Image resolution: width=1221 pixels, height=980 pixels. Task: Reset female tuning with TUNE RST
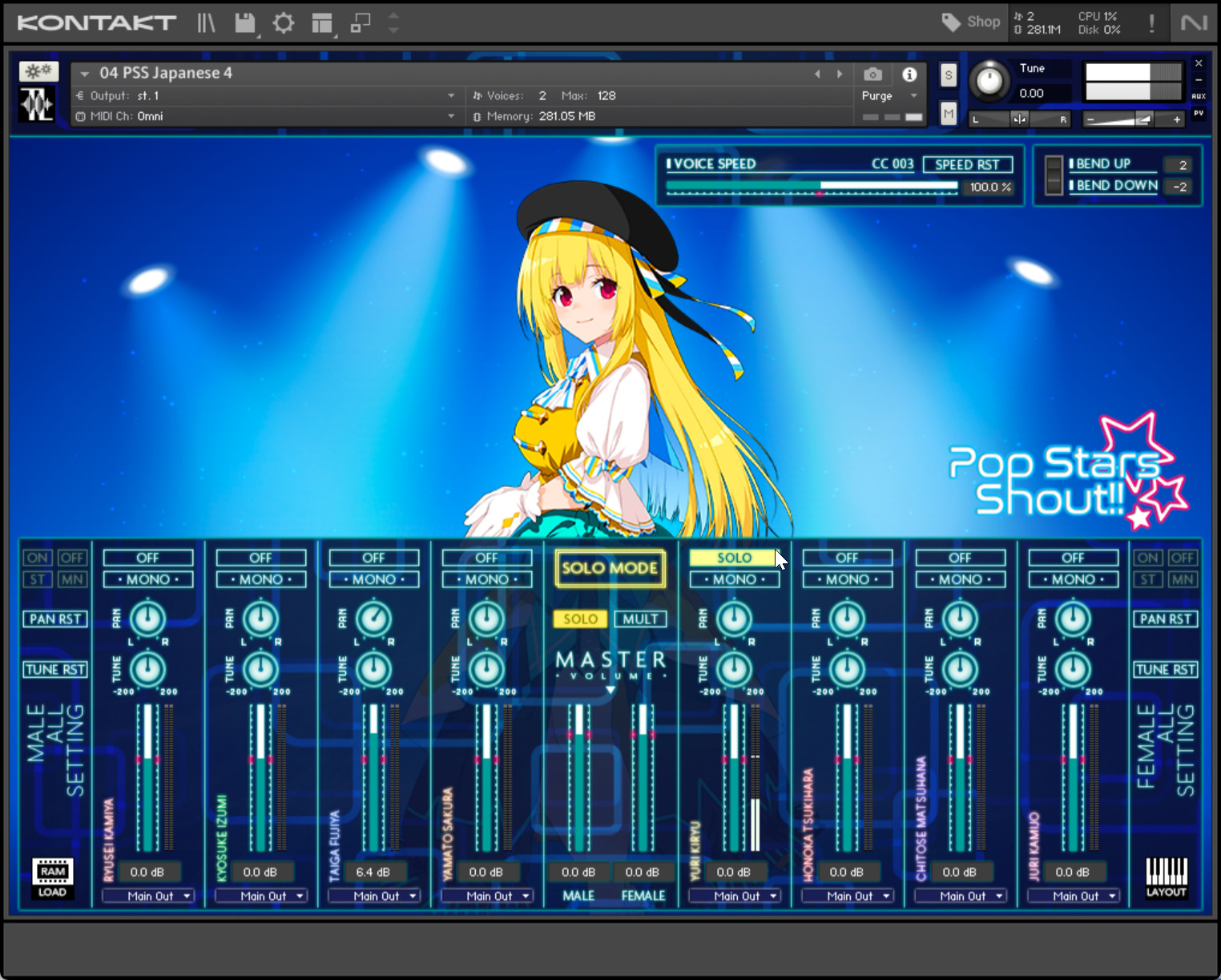[1166, 670]
